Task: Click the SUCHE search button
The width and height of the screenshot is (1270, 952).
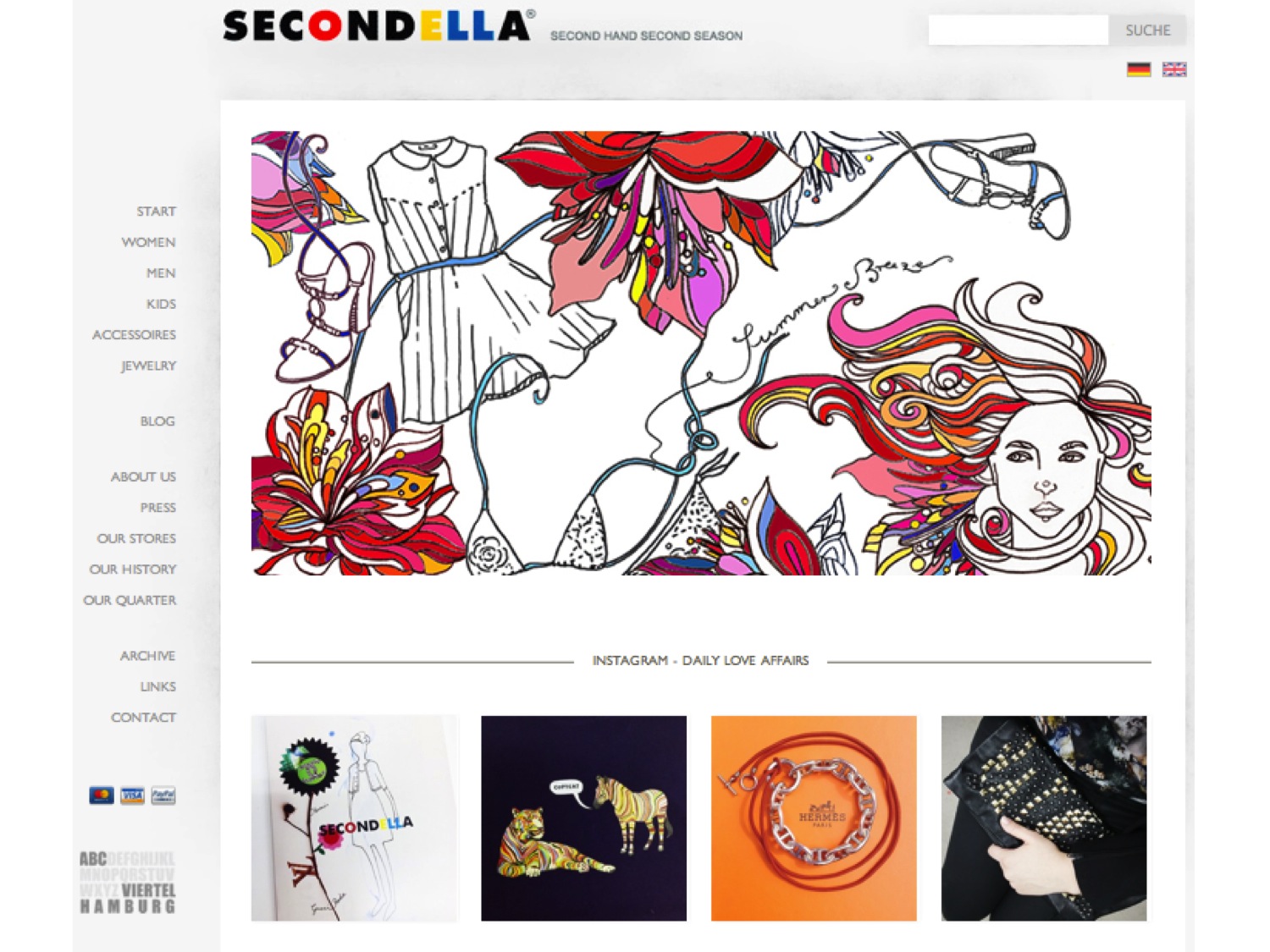Action: (x=1147, y=30)
